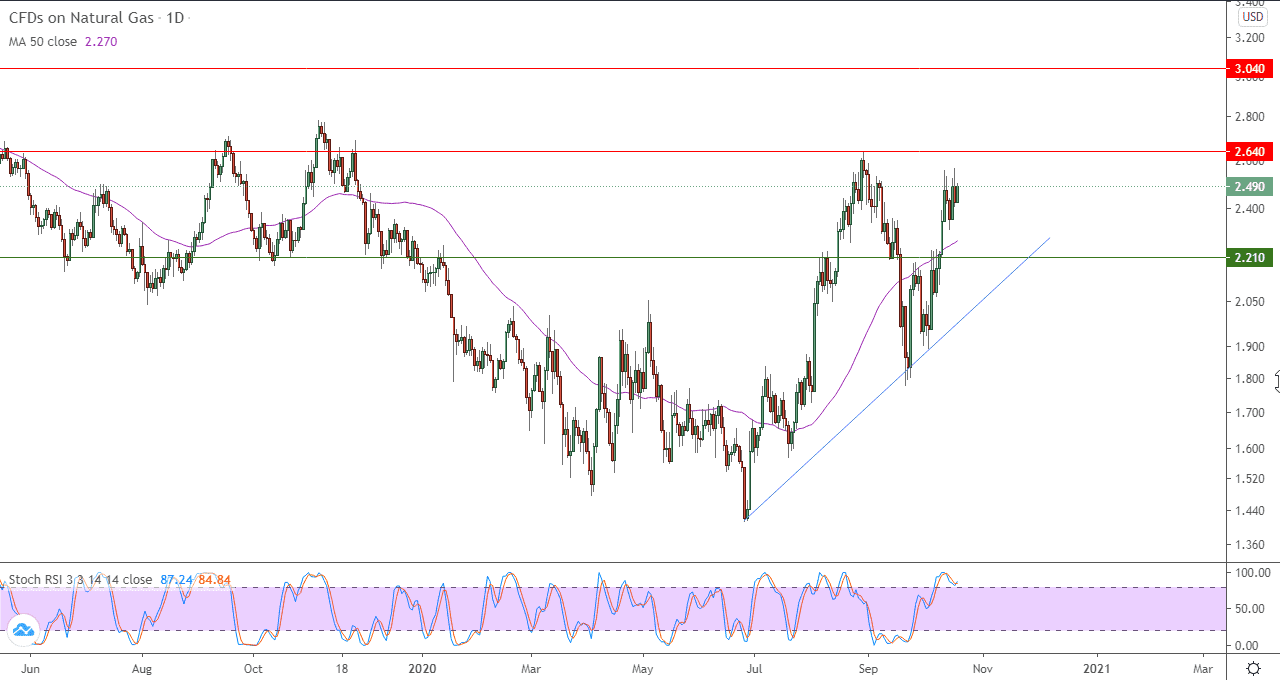Click the 1.900 price axis value
Image resolution: width=1280 pixels, height=680 pixels.
point(1251,347)
